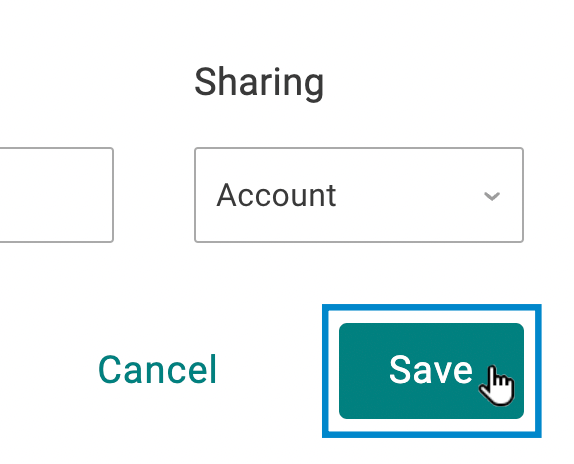Select the Account value in the Sharing box
Viewport: 574px width, 464px height.
276,195
